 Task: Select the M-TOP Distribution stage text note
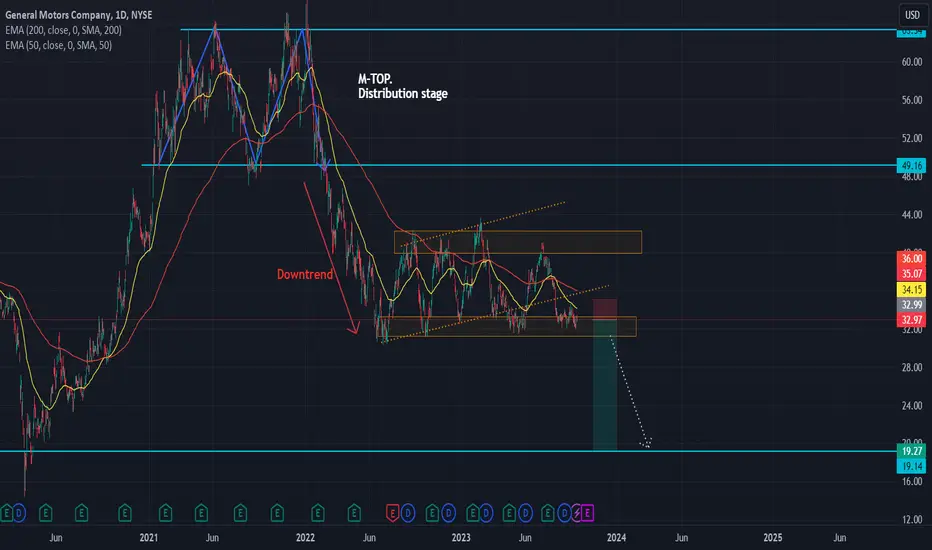click(x=402, y=86)
